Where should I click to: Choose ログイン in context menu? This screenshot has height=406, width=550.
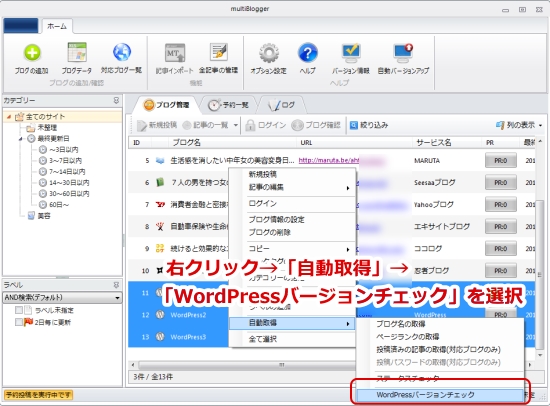click(x=292, y=204)
